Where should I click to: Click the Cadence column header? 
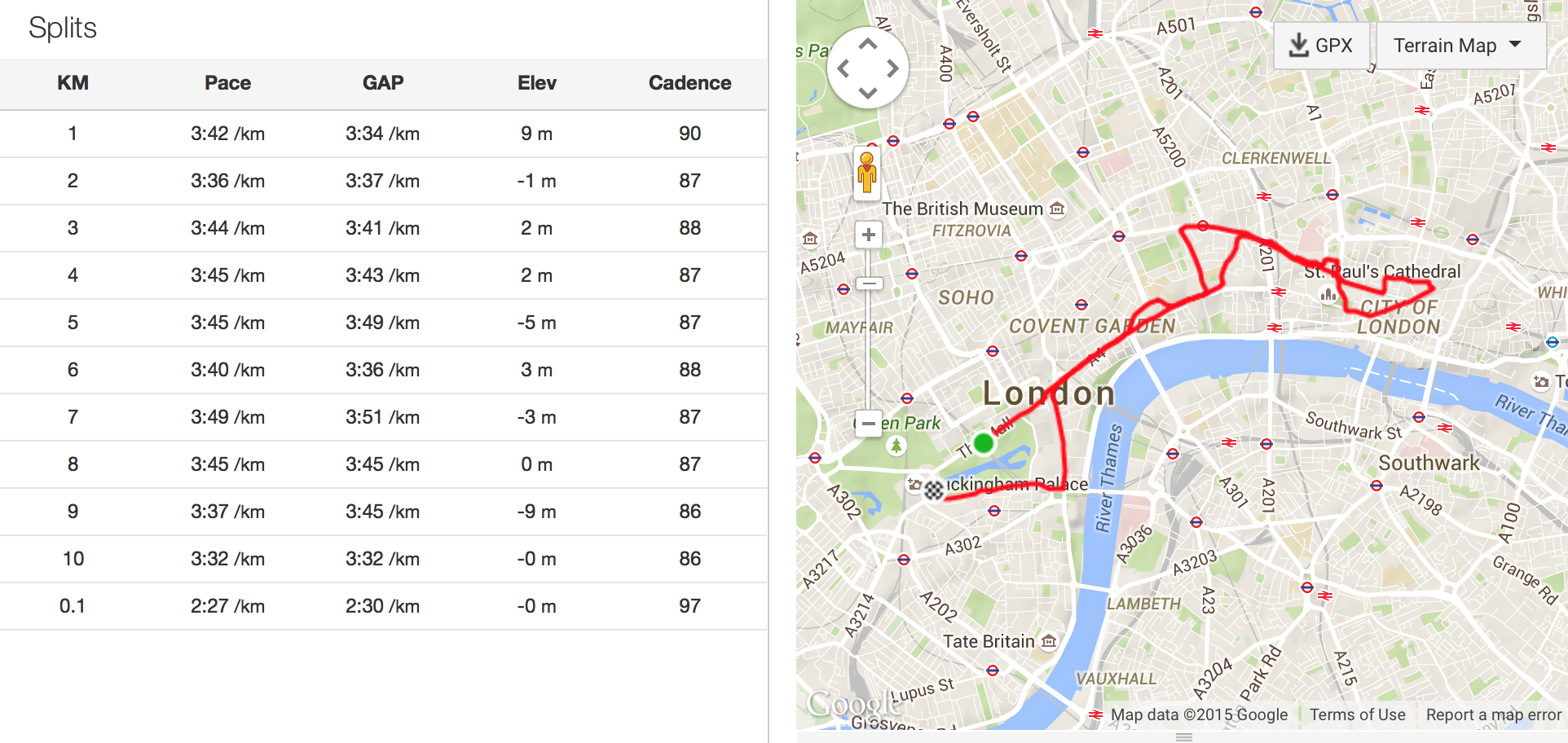[689, 83]
